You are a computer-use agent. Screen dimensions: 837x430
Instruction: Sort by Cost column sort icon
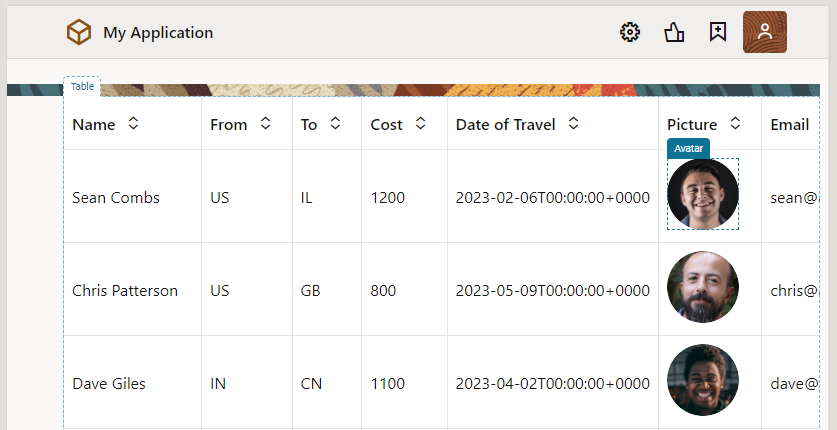point(421,124)
